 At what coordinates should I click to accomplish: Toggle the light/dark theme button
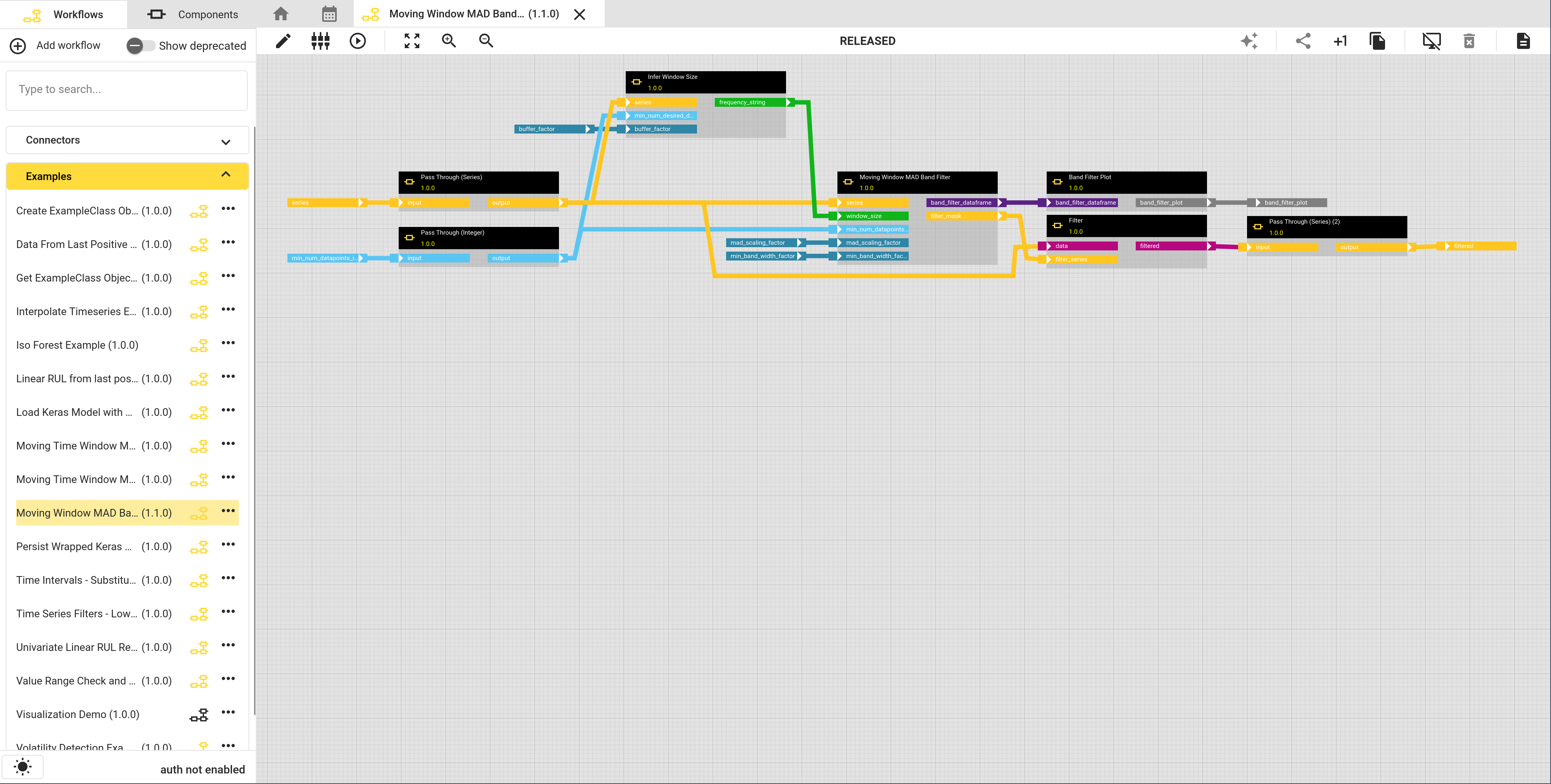coord(23,767)
